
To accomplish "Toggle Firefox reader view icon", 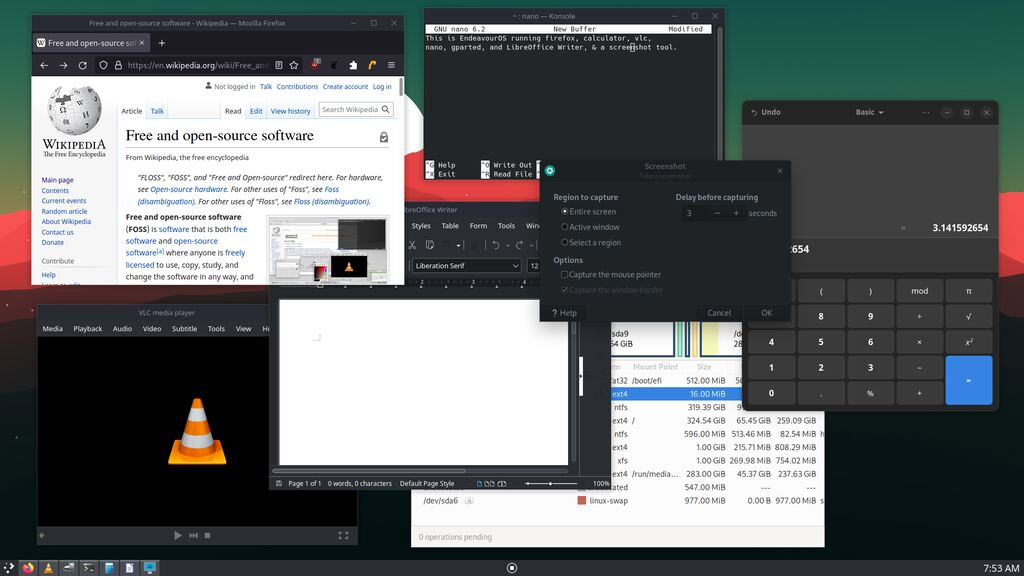I will coord(279,65).
